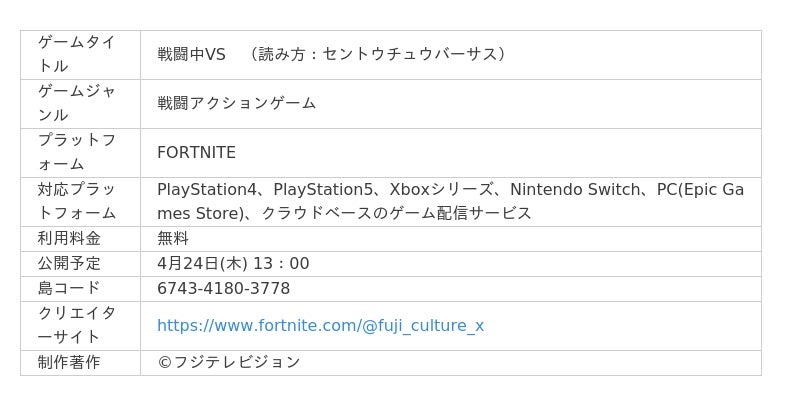This screenshot has height=406, width=800.
Task: Click the 利用料金 label cell
Action: click(x=69, y=239)
